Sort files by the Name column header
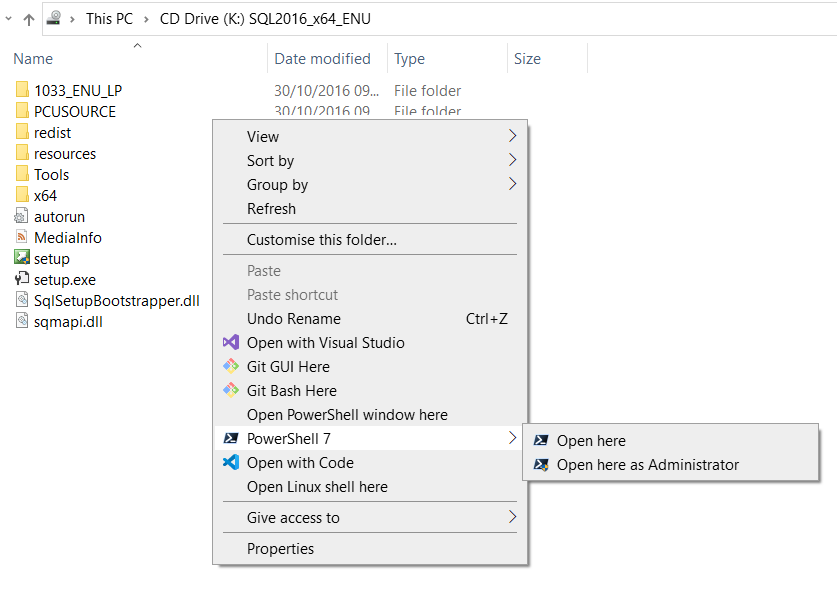Viewport: 837px width, 592px height. pyautogui.click(x=33, y=58)
